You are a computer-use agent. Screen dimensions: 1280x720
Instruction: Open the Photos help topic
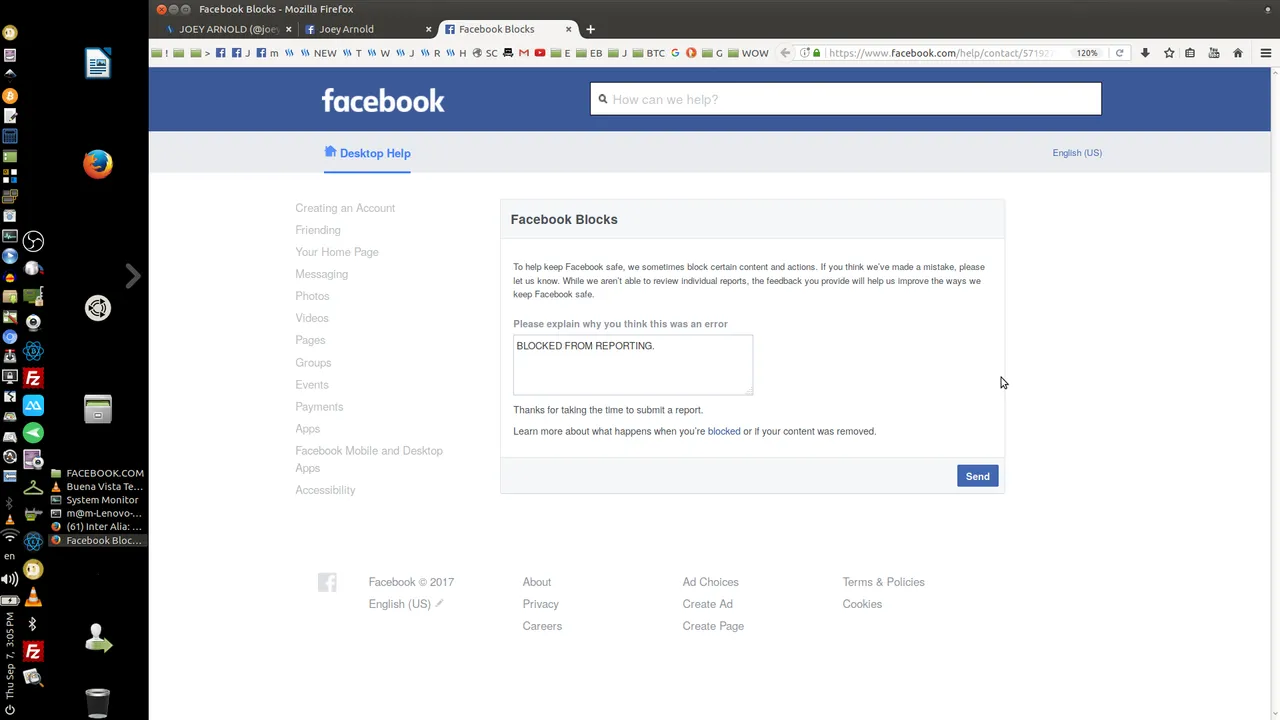point(312,296)
